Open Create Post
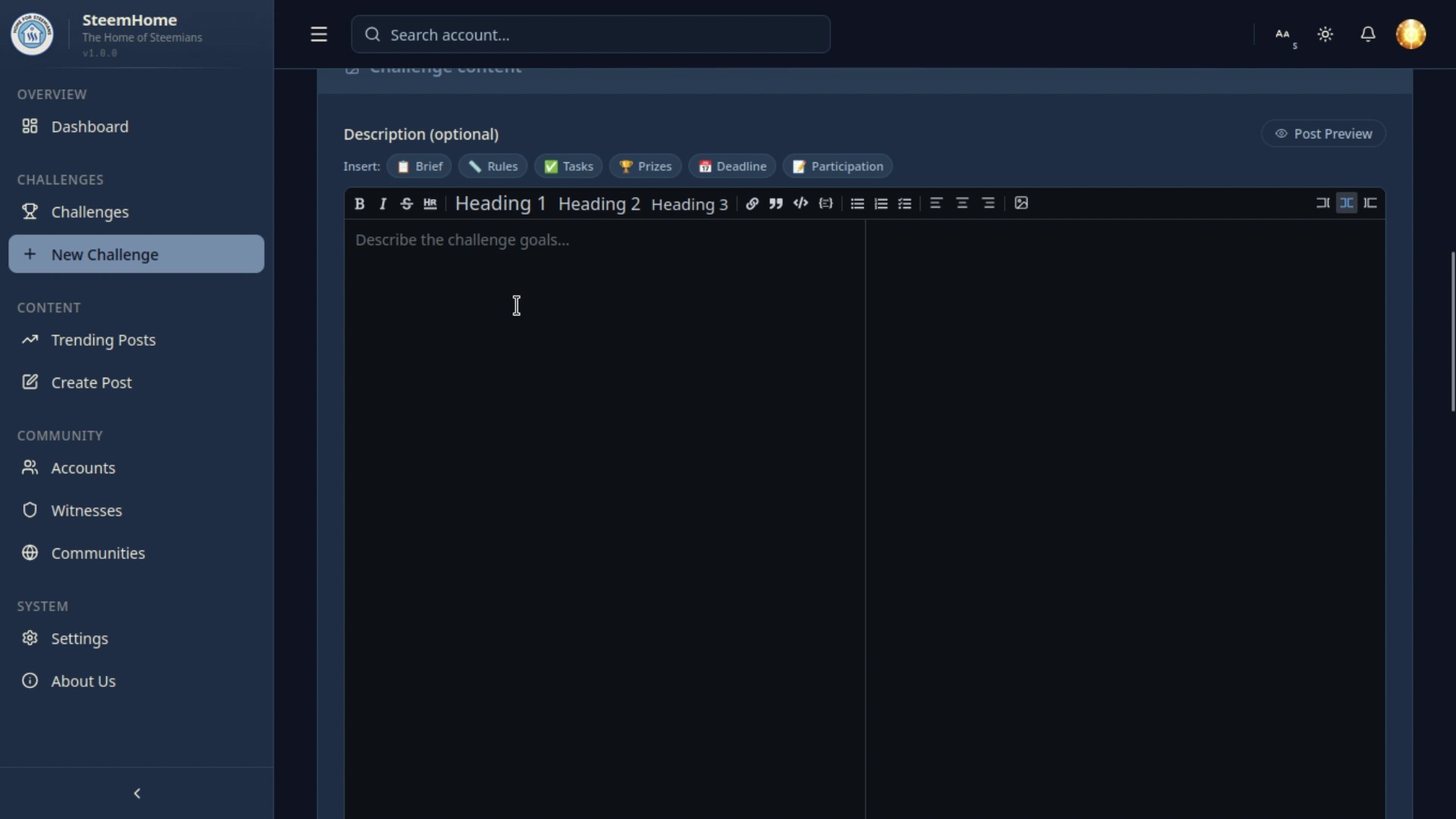The width and height of the screenshot is (1456, 819). click(136, 382)
